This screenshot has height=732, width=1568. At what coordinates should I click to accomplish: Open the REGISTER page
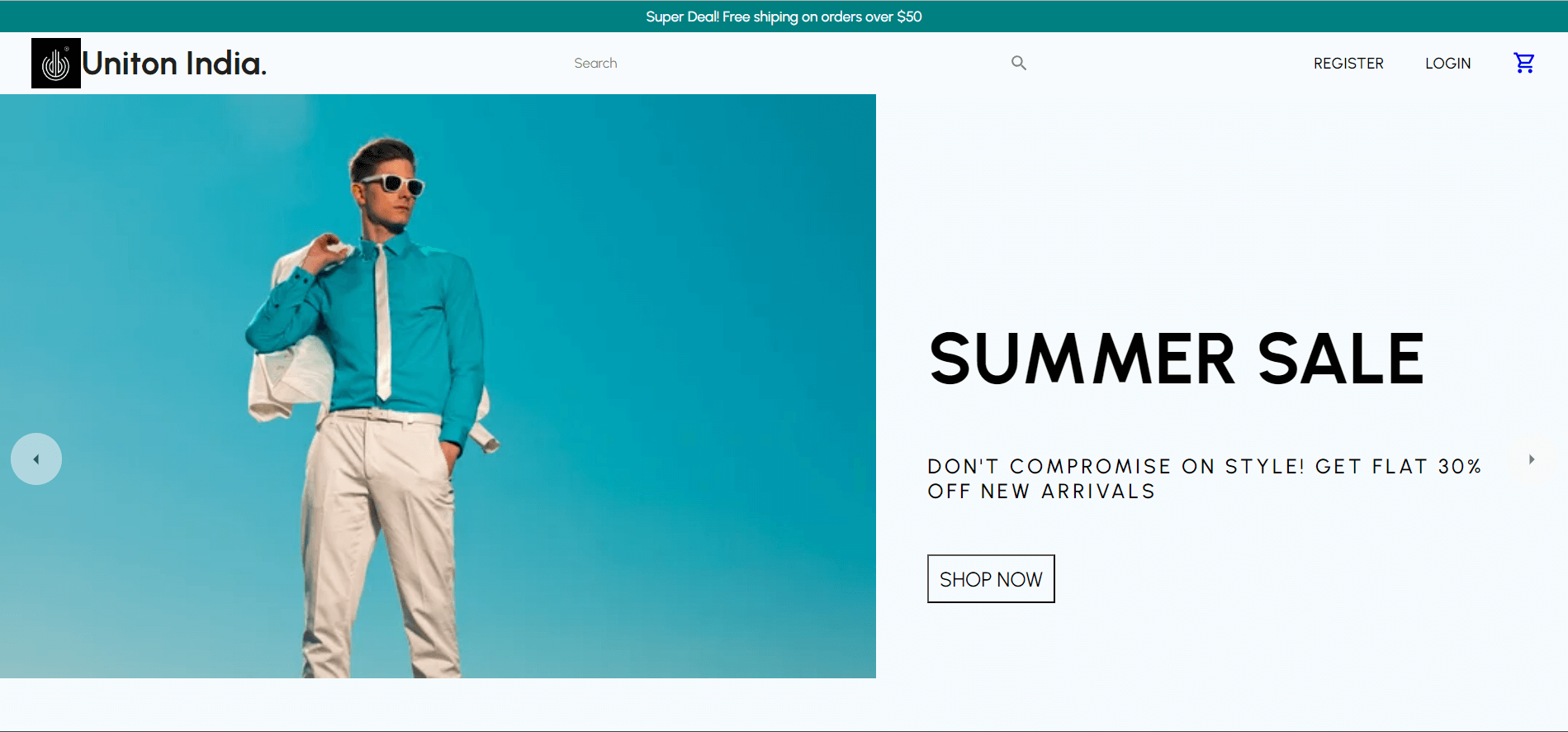1348,64
